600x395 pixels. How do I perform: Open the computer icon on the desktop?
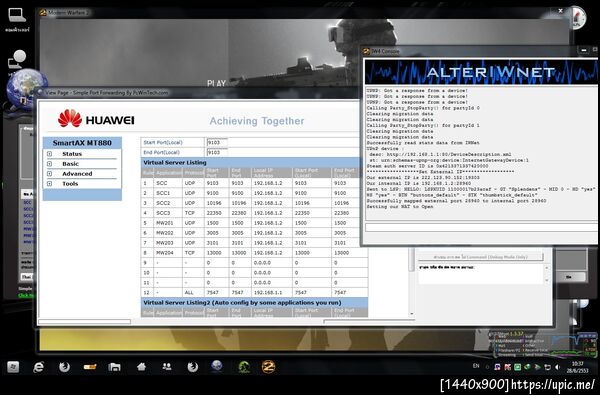coord(17,19)
